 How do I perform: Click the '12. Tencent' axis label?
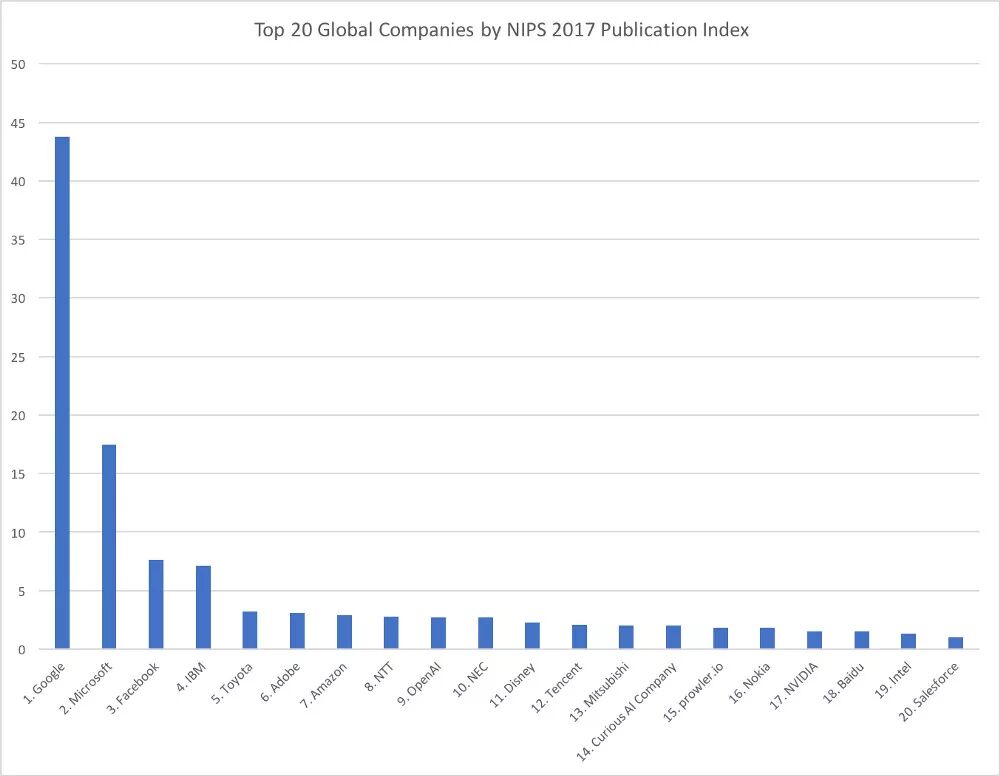tap(557, 687)
